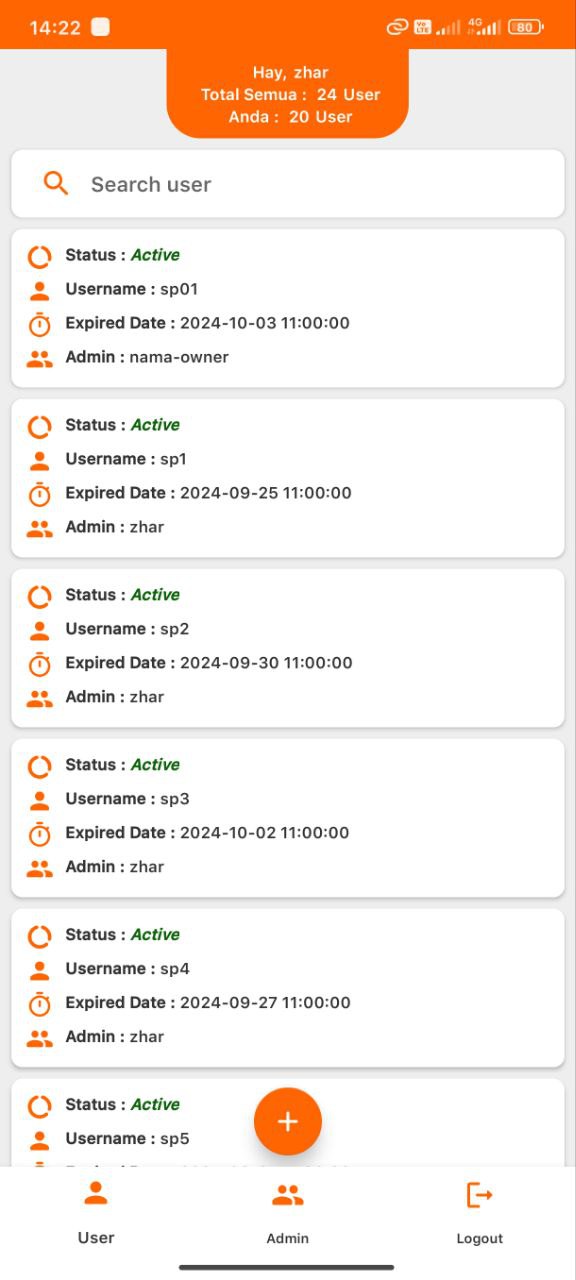Click admin name nama-owner on the sp01 card

[179, 357]
